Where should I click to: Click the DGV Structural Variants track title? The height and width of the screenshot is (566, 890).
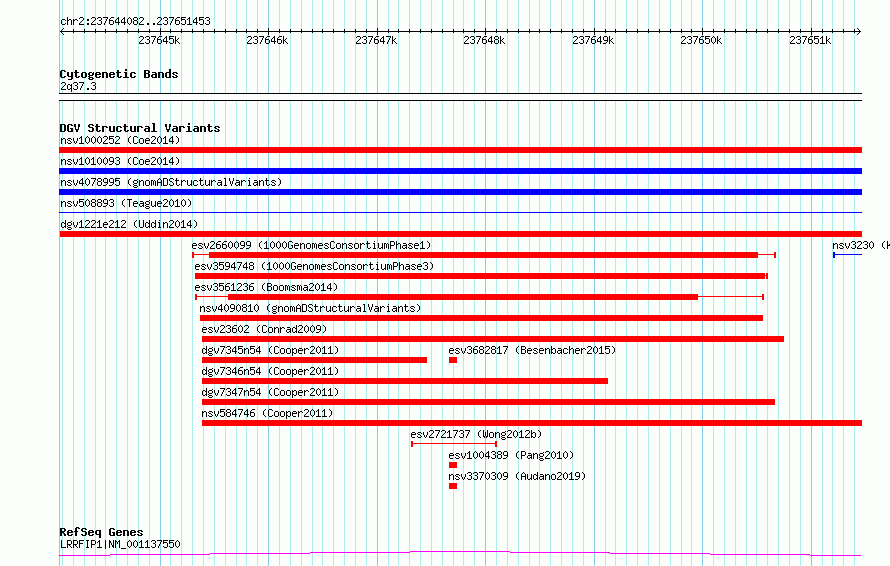point(140,128)
